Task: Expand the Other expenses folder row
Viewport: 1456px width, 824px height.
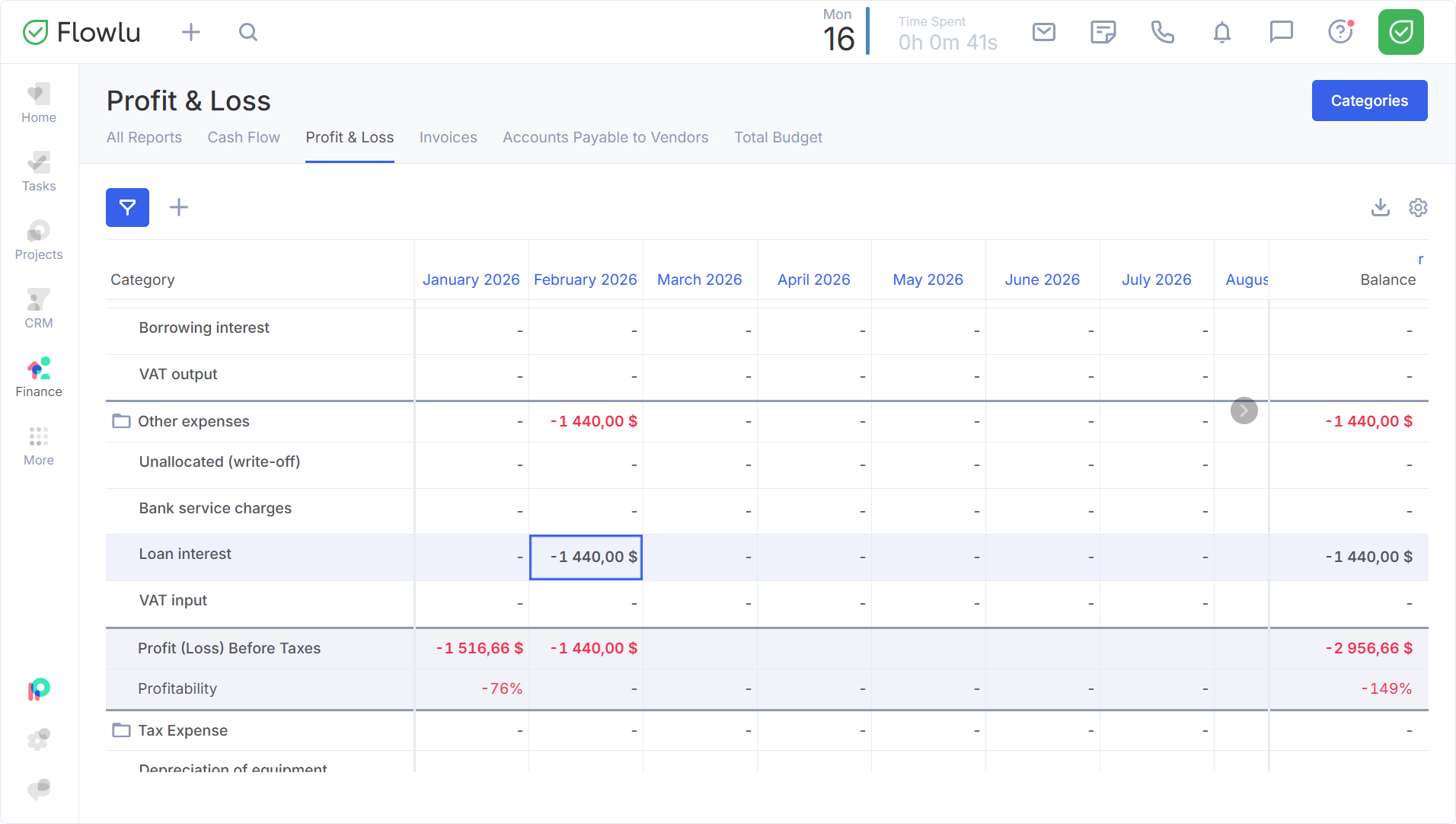Action: pos(121,421)
